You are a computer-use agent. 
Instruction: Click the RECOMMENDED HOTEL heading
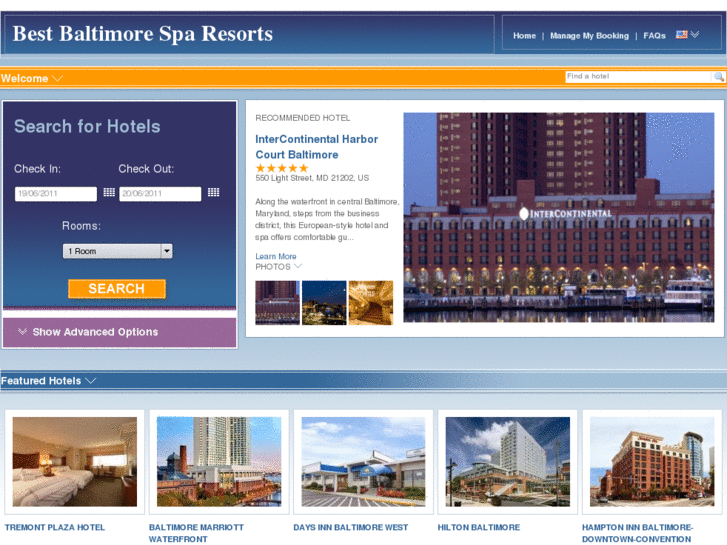303,118
